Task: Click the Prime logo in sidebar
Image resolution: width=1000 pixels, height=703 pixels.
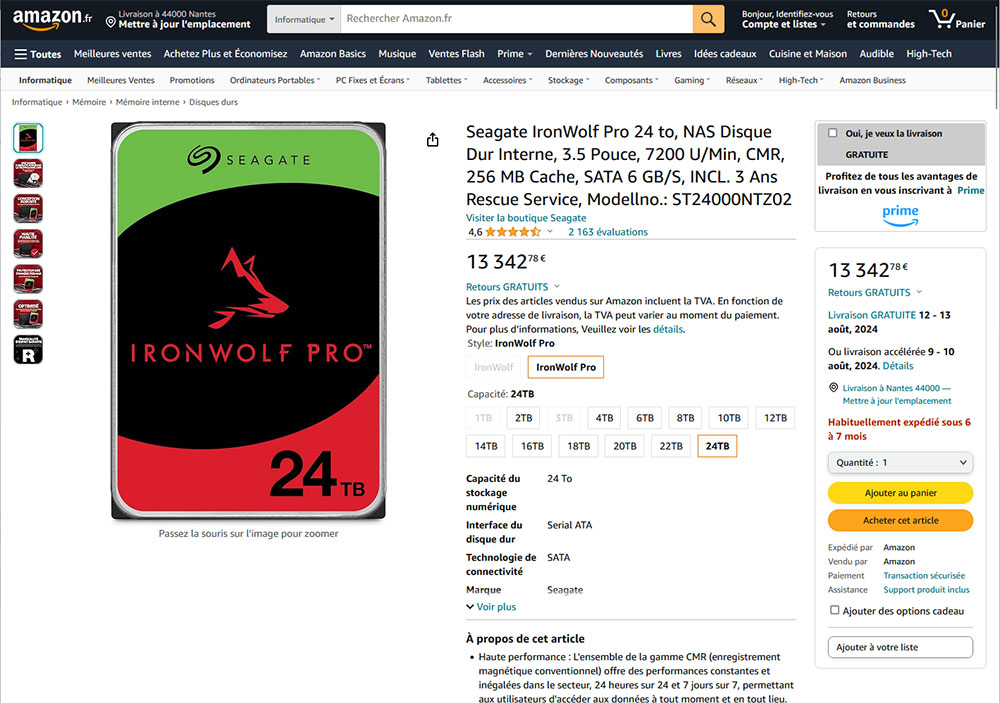Action: tap(900, 214)
